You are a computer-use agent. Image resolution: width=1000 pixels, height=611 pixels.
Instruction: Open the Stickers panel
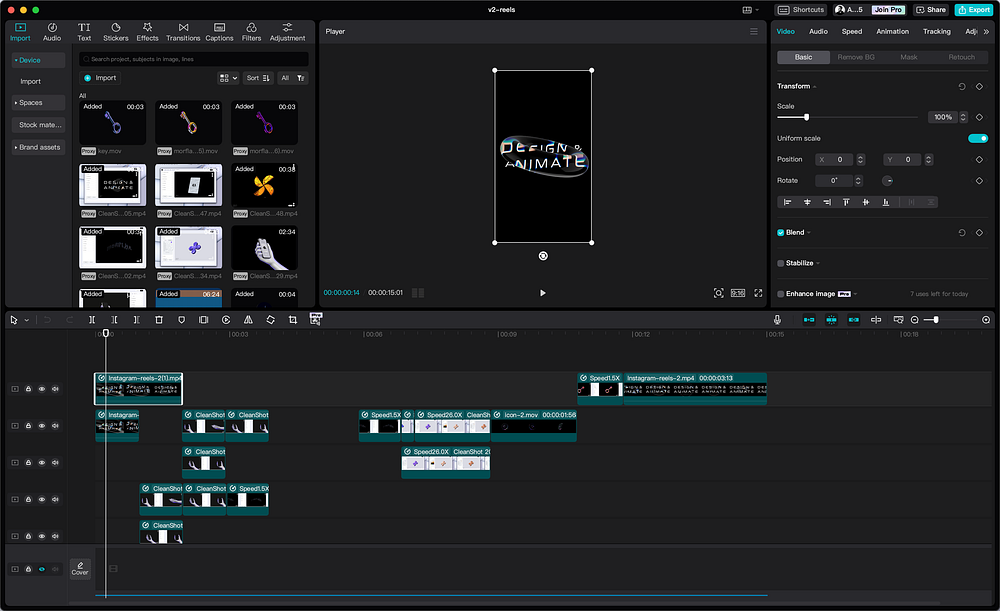116,31
